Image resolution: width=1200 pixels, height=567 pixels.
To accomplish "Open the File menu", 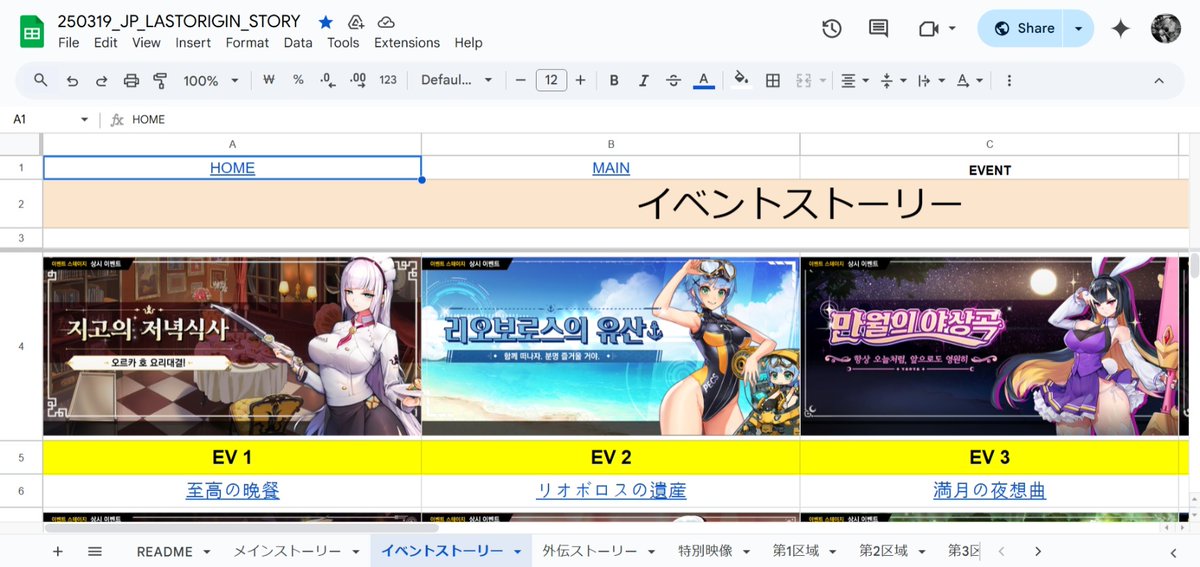I will (69, 42).
